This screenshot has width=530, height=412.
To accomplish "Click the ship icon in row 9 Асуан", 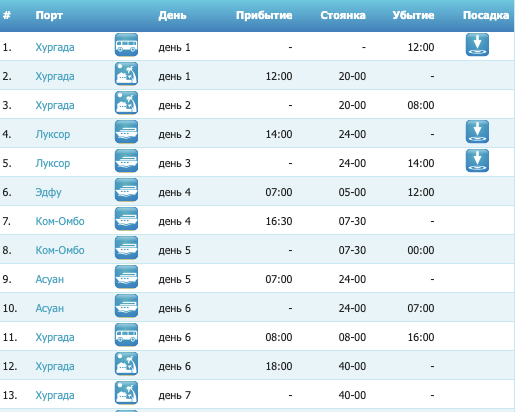I will pos(126,277).
